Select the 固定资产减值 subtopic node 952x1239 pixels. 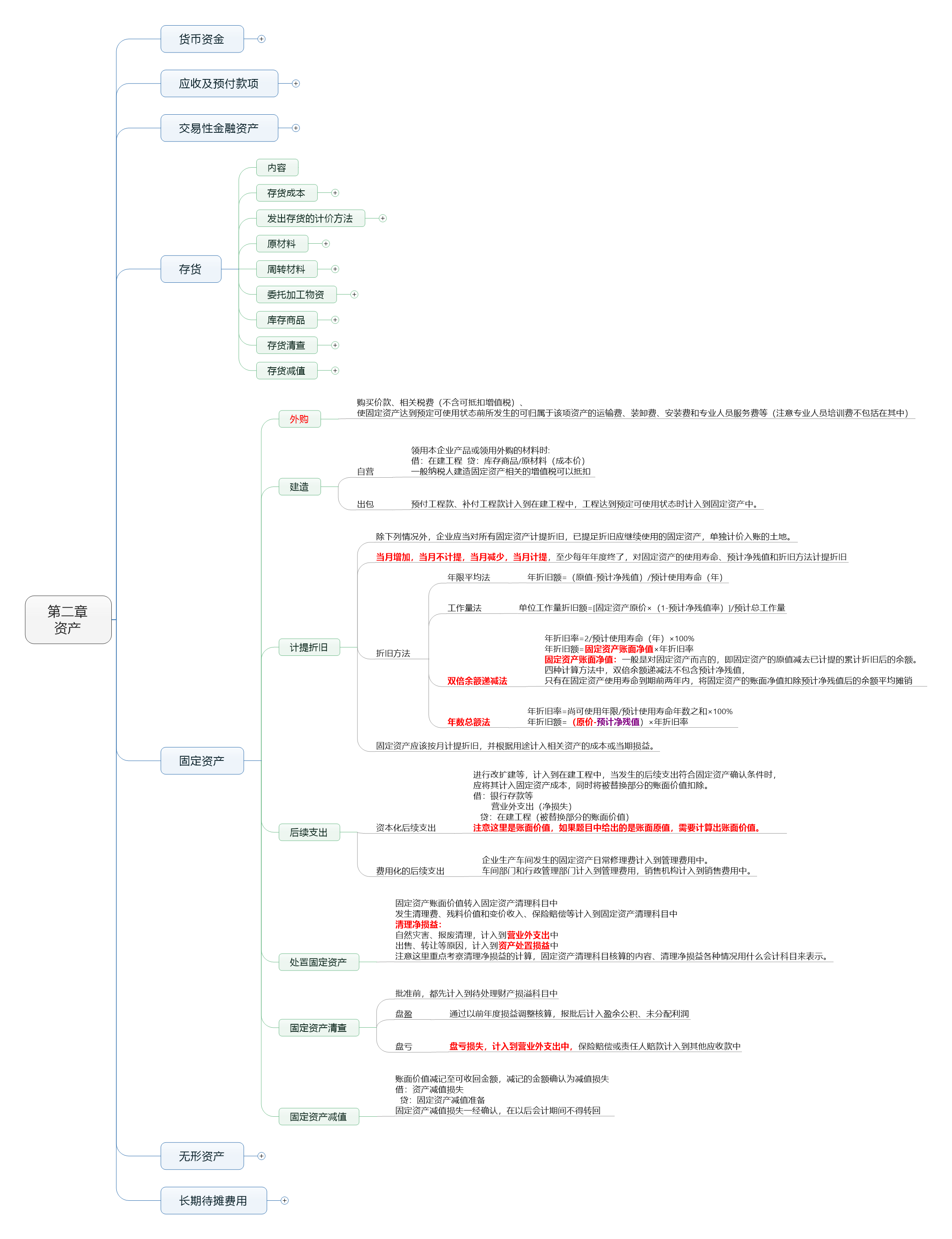click(318, 1117)
